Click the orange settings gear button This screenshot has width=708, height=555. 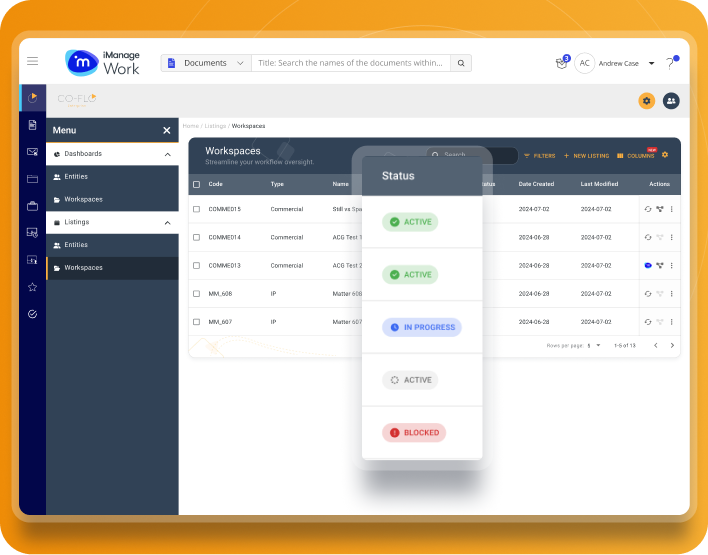pyautogui.click(x=647, y=100)
